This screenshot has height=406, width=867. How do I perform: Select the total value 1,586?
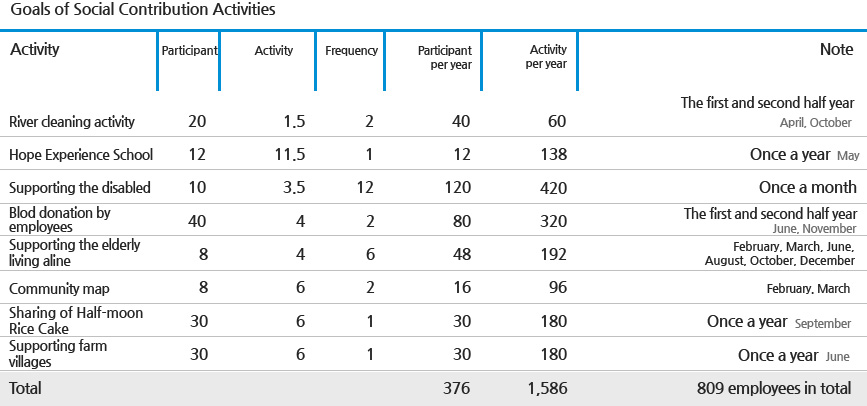[547, 388]
